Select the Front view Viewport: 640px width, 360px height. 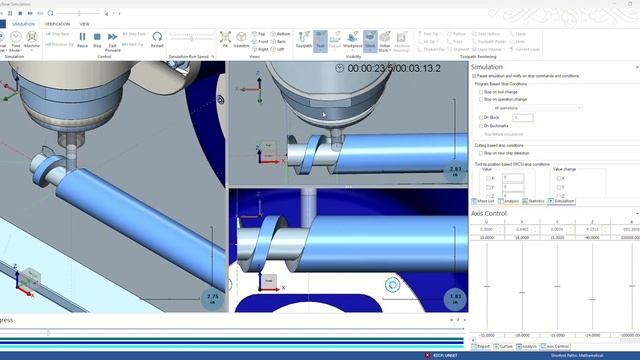click(x=260, y=42)
